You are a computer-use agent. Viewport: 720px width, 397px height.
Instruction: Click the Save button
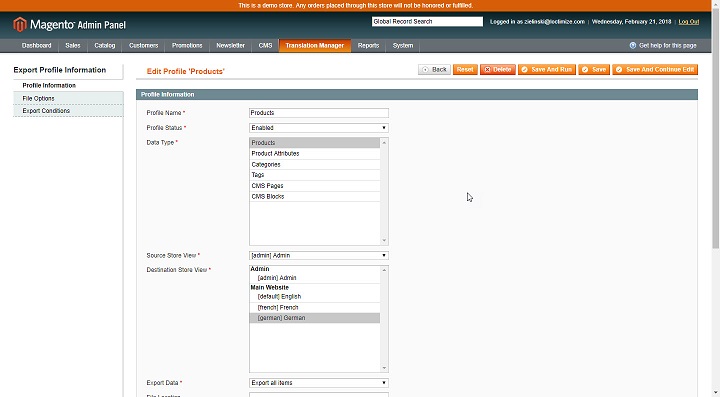coord(594,70)
